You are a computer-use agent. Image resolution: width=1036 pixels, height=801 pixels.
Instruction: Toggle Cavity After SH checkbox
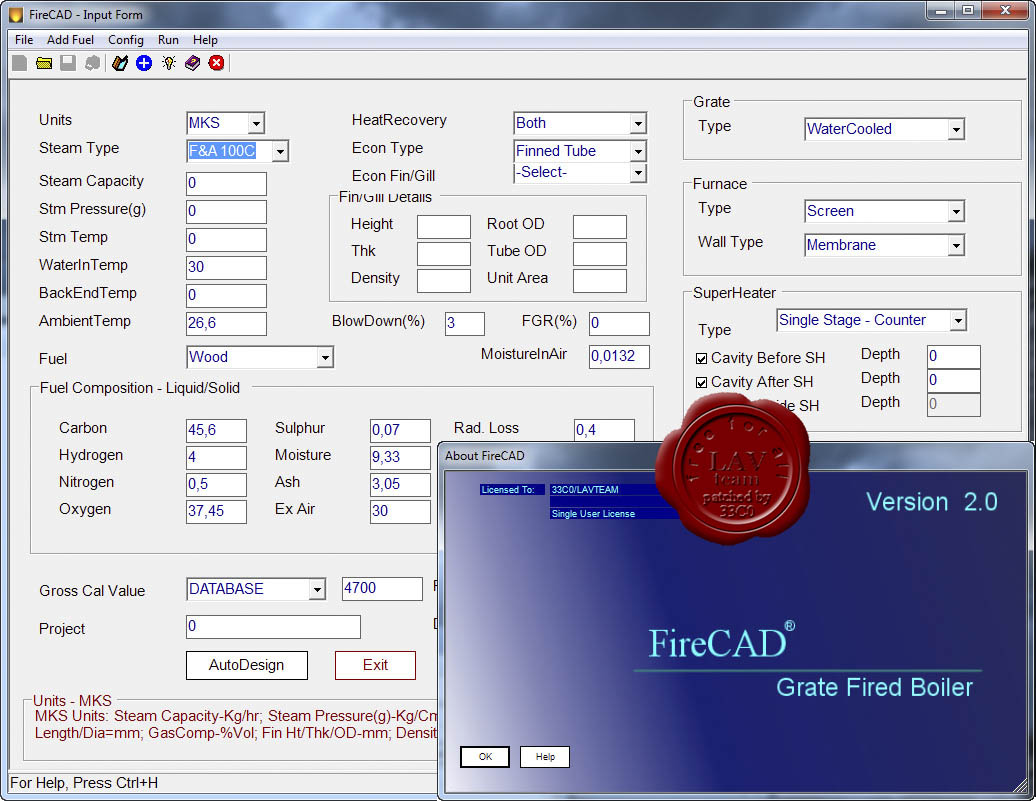(x=702, y=382)
